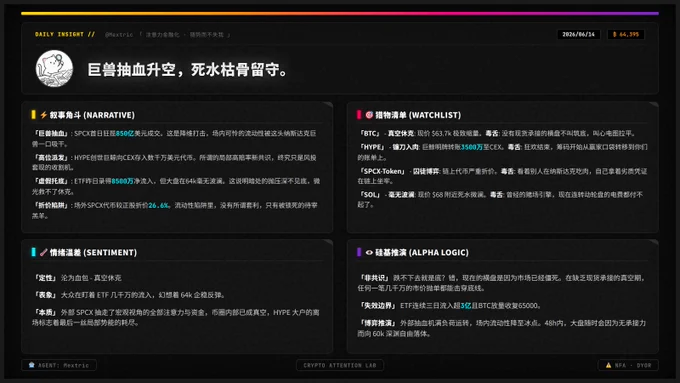This screenshot has width=680, height=383.
Task: Click the 「折价陷阱」 narrative entry label
Action: pyautogui.click(x=50, y=205)
